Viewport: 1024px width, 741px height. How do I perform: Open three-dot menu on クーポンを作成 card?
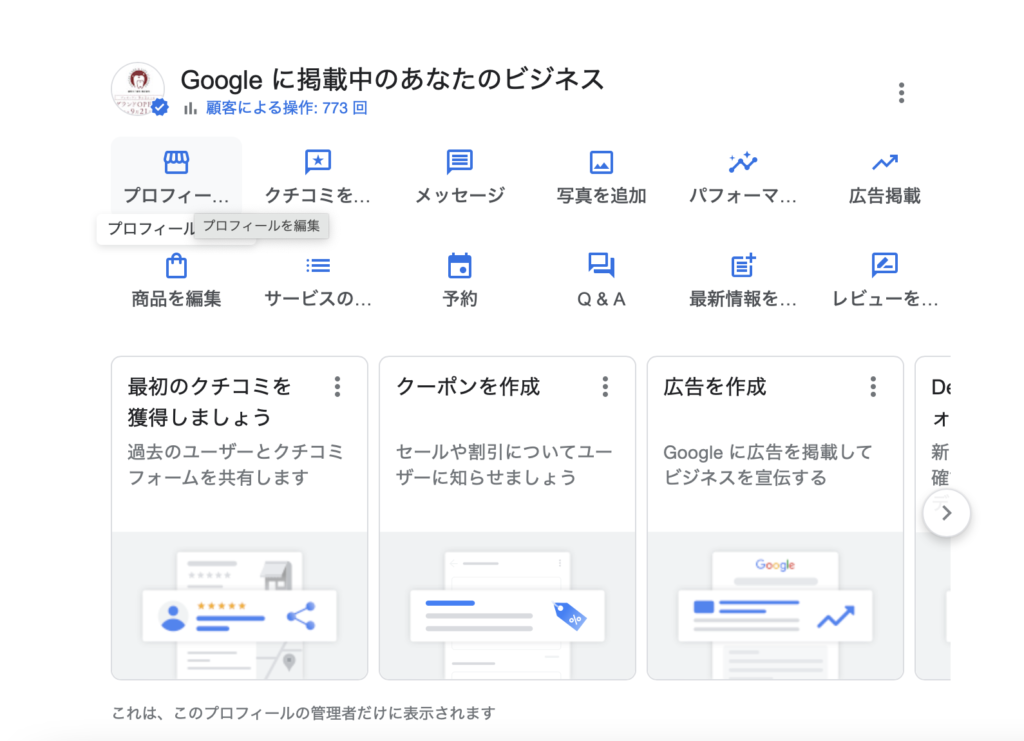[x=605, y=387]
